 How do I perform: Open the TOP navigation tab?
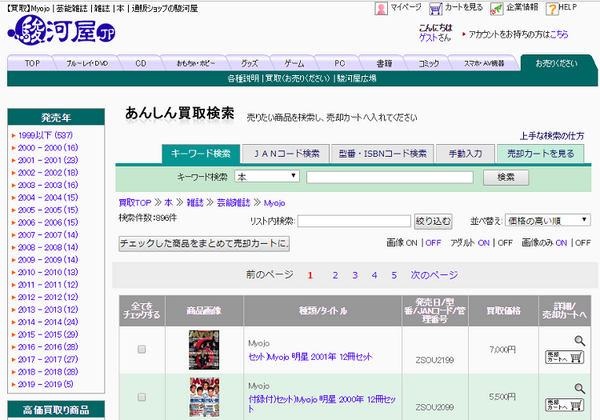pyautogui.click(x=32, y=63)
